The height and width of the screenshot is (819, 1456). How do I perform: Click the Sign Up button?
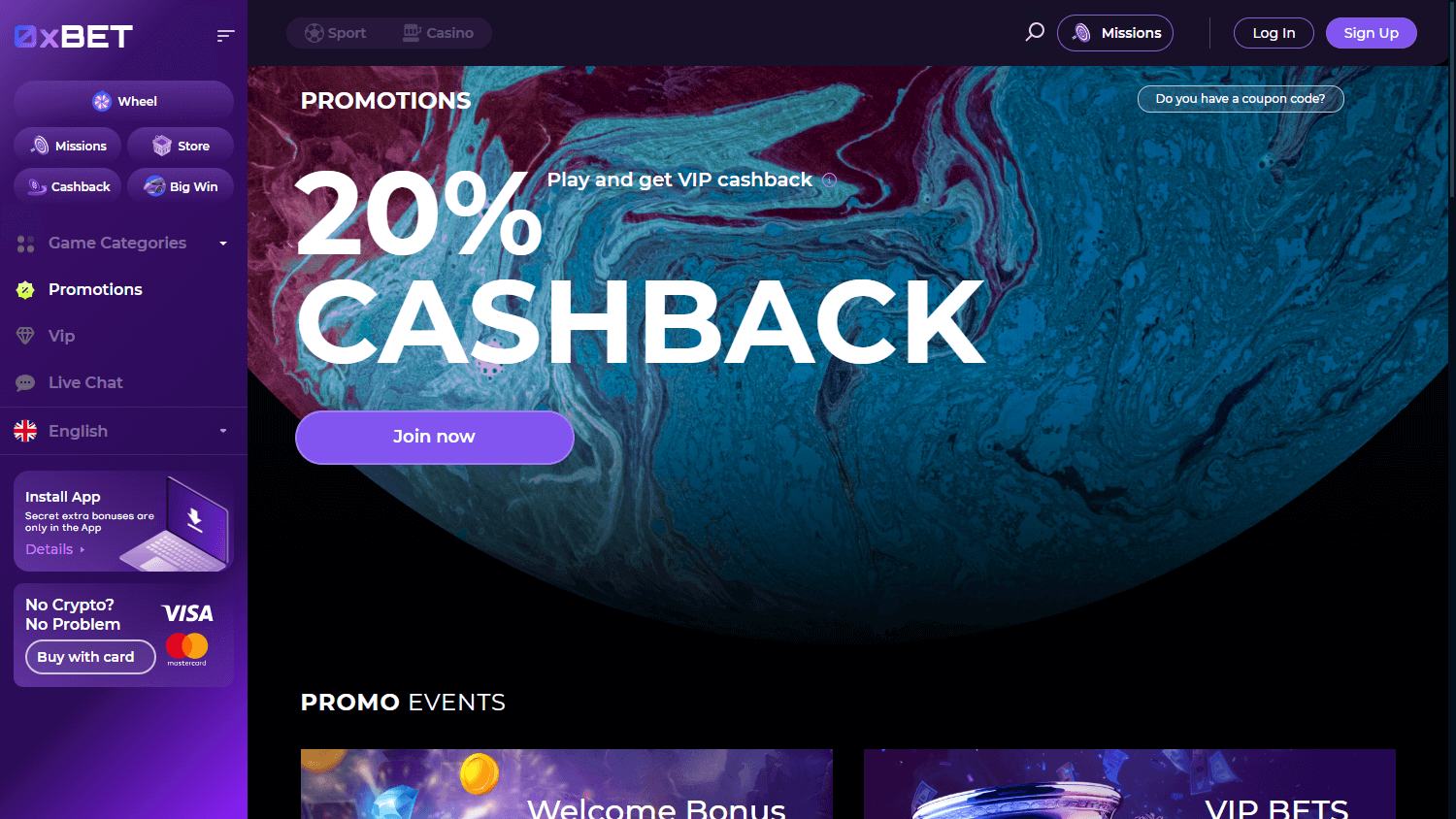click(x=1372, y=33)
